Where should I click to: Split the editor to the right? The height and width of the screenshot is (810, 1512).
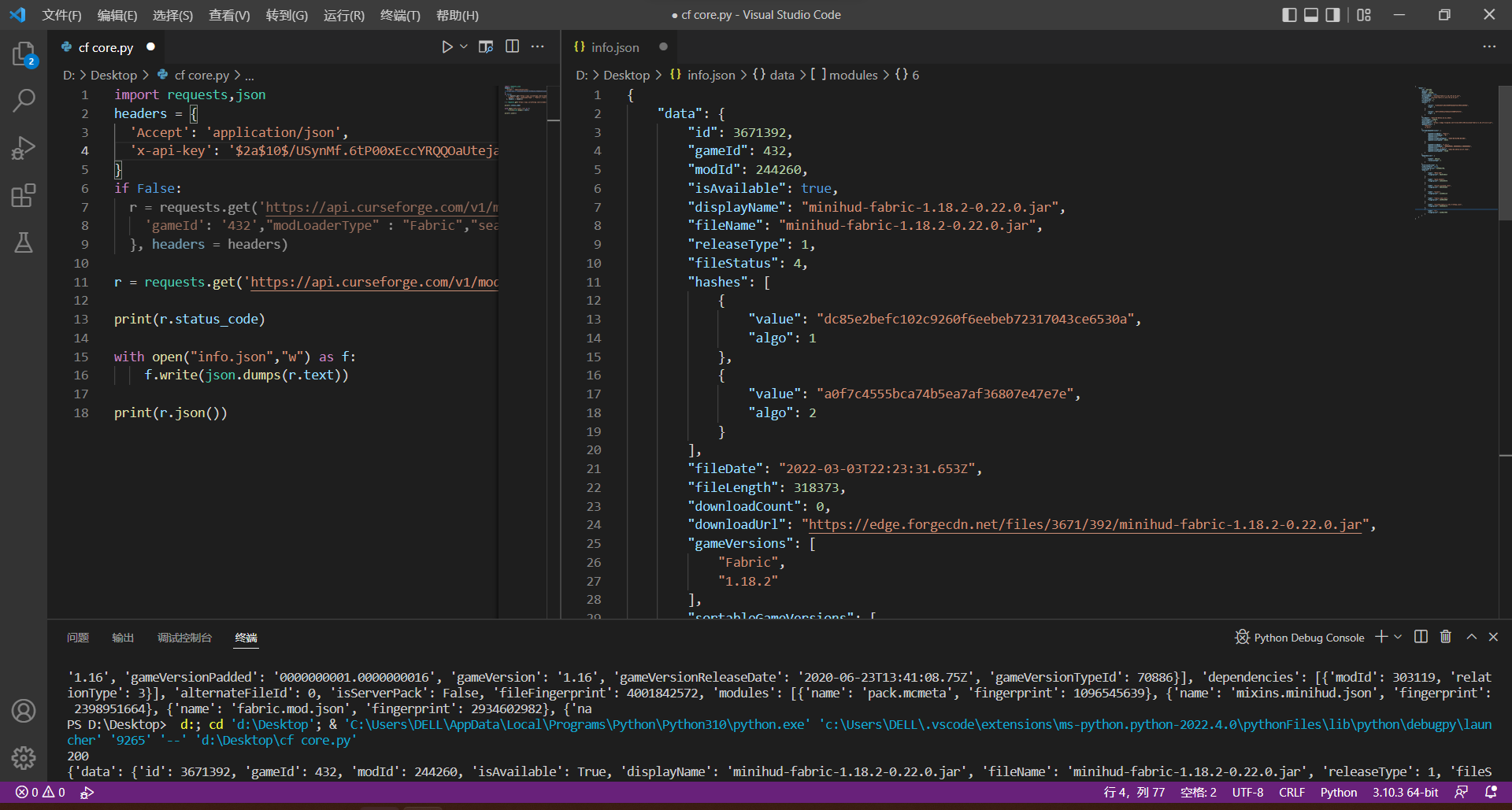coord(512,46)
